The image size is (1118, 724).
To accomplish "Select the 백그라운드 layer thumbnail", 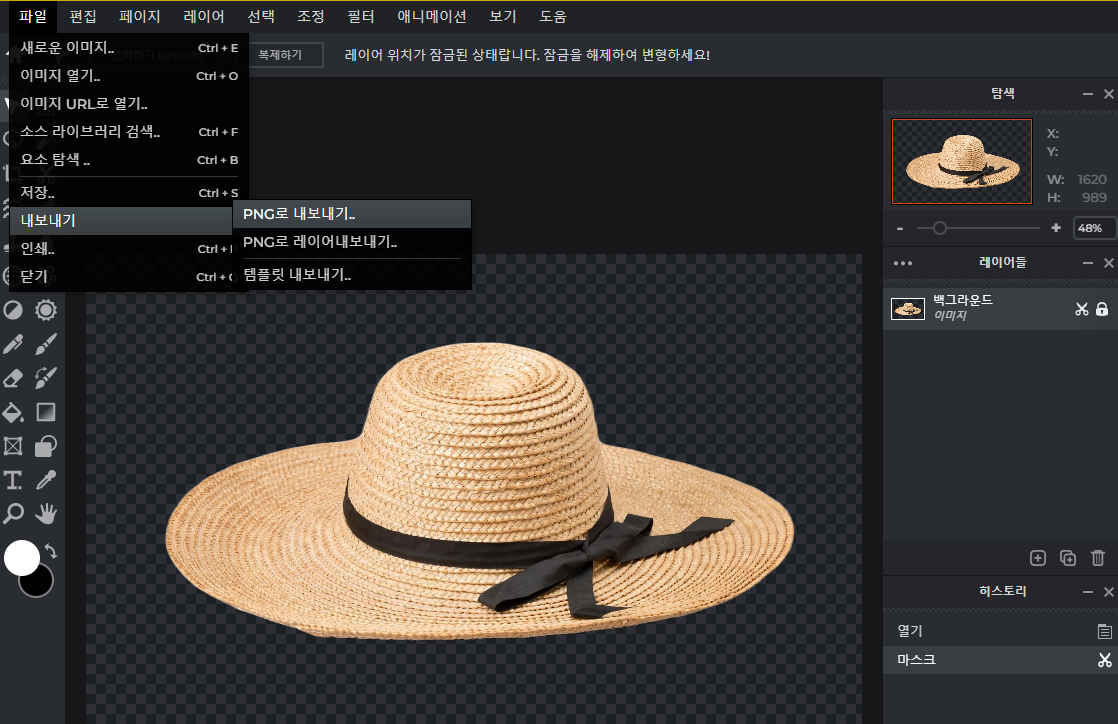I will click(x=908, y=309).
